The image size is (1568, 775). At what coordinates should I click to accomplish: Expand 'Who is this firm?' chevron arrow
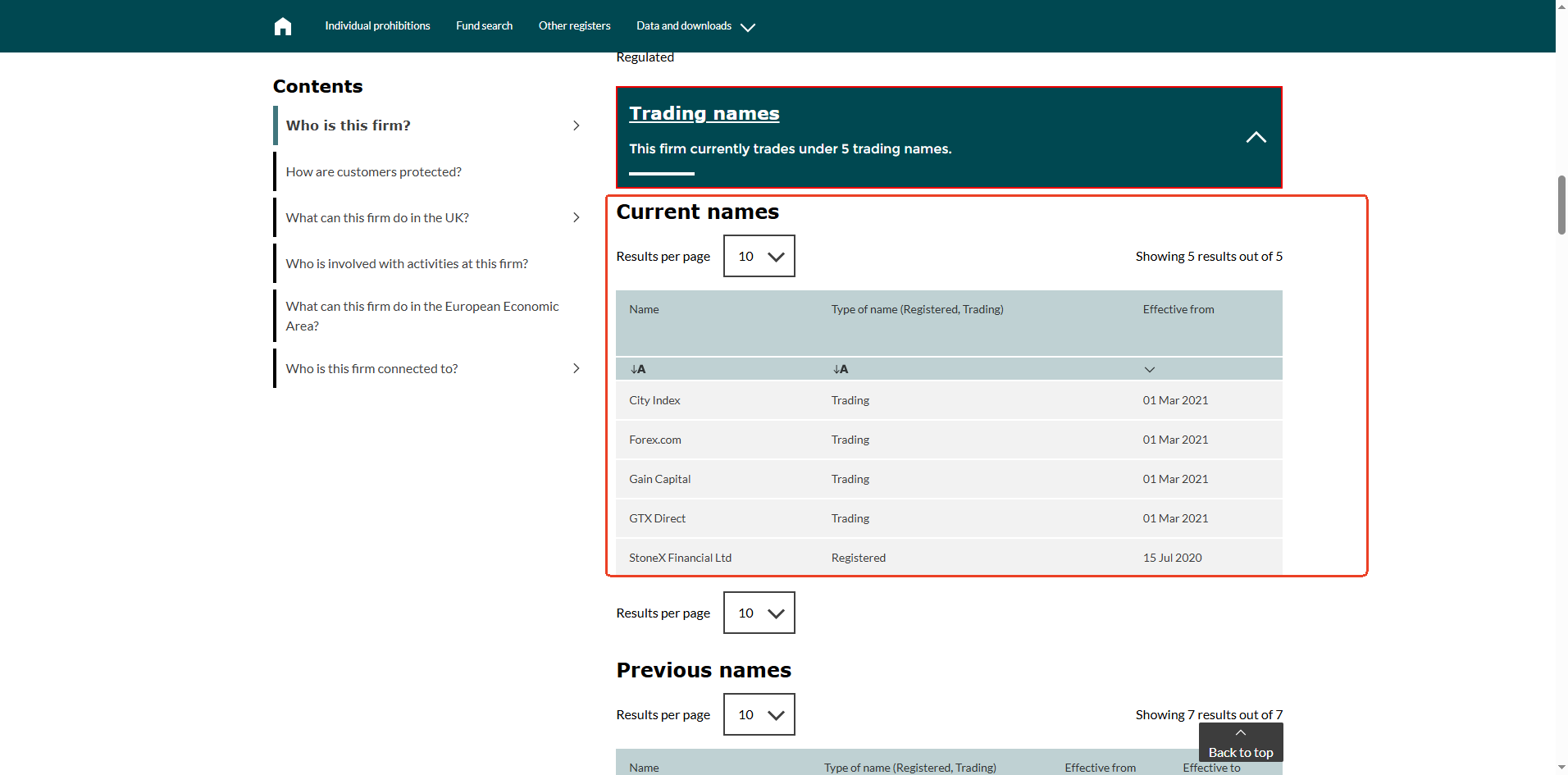(576, 125)
